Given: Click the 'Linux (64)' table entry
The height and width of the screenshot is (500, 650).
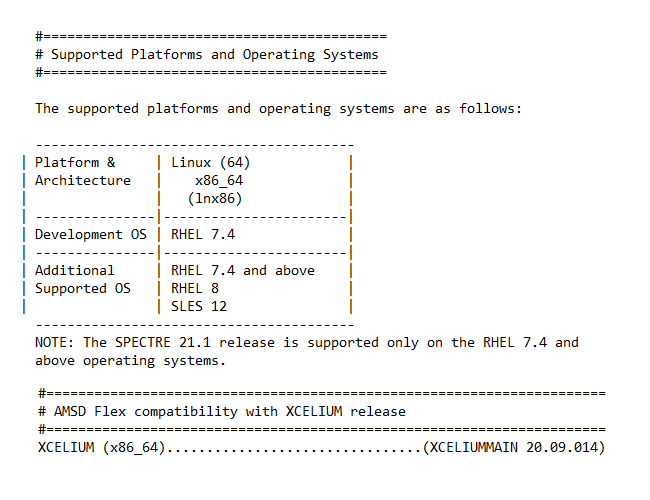Looking at the screenshot, I should [x=211, y=163].
